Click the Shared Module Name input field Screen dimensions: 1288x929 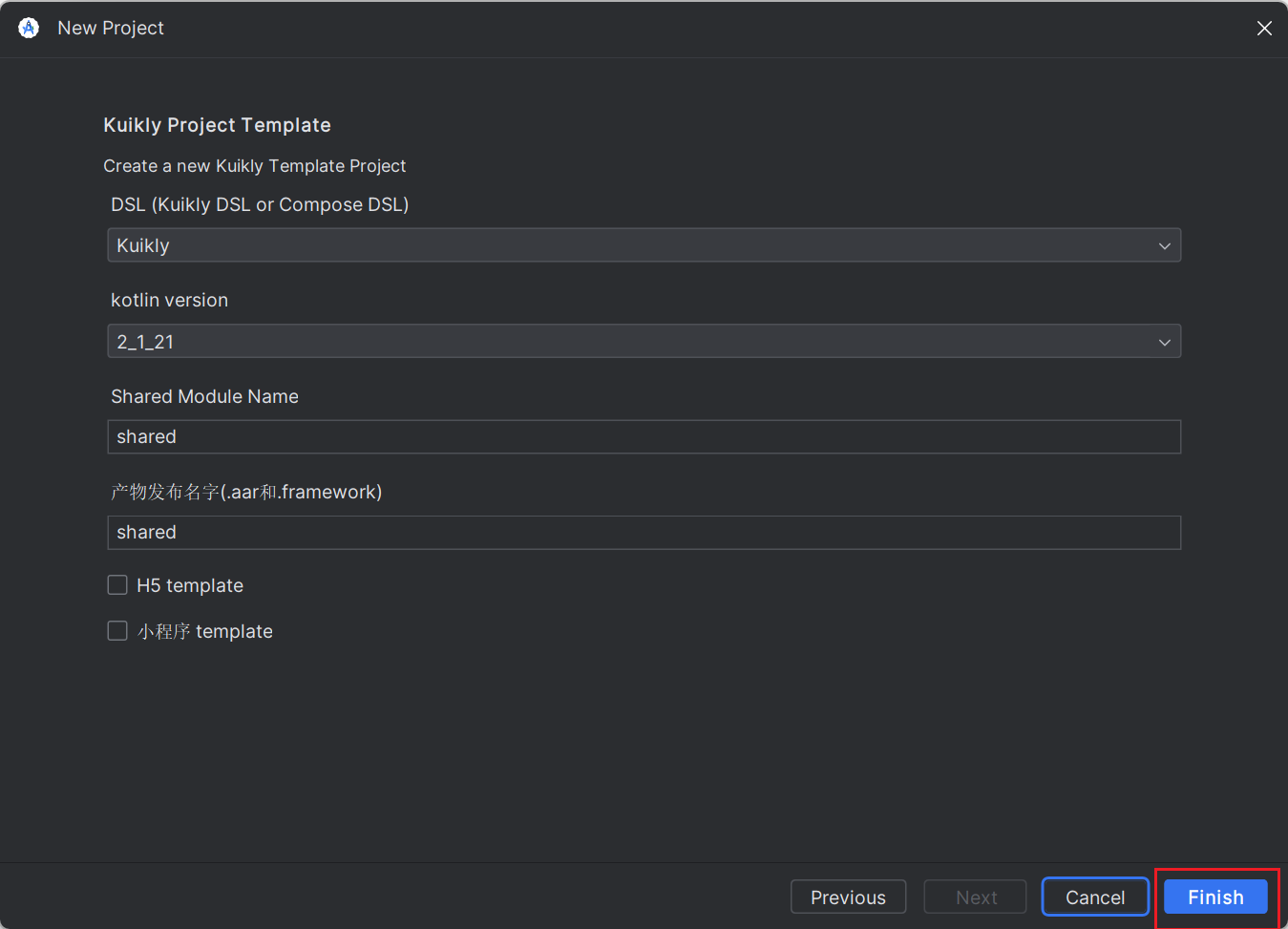tap(644, 436)
